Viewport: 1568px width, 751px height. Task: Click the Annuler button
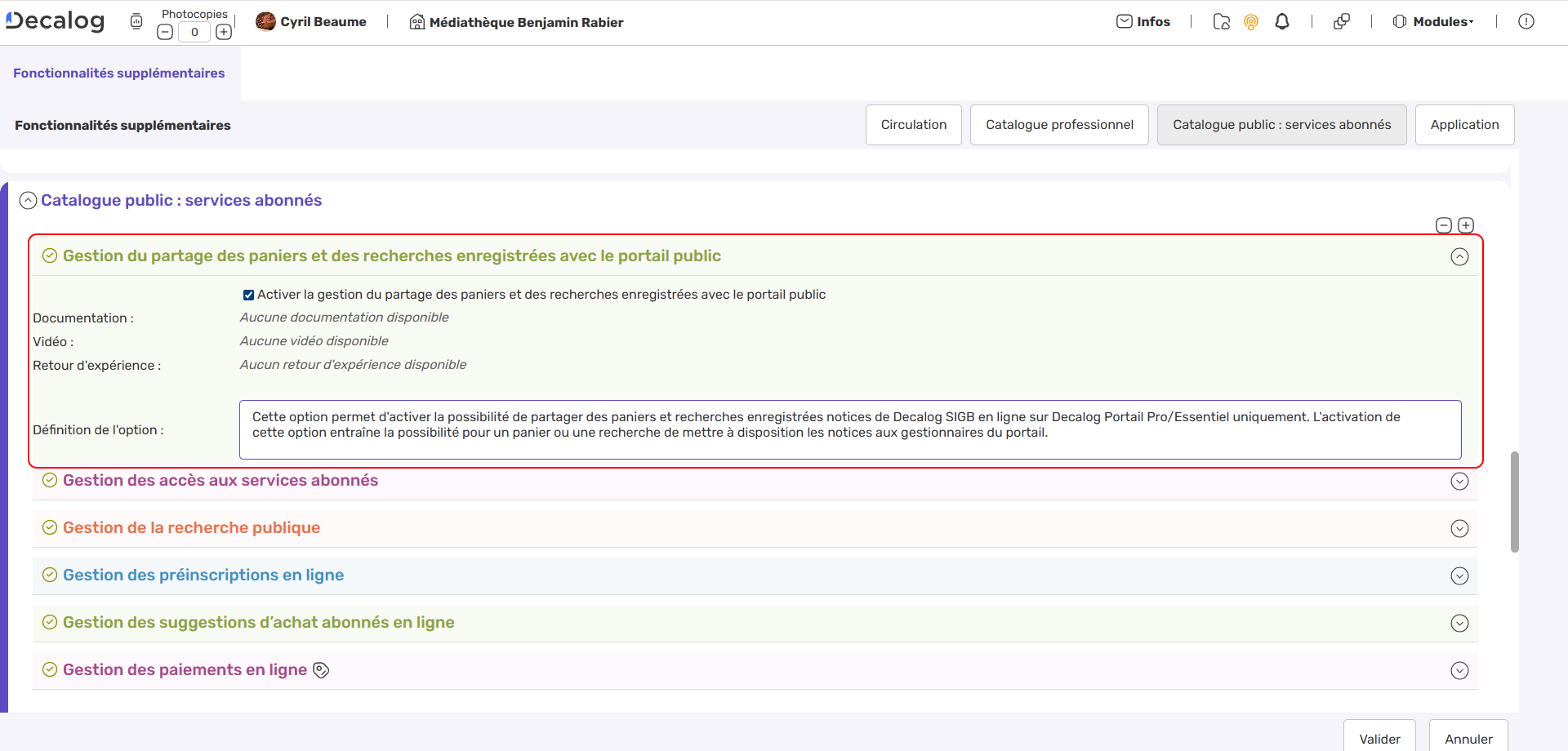(1468, 738)
